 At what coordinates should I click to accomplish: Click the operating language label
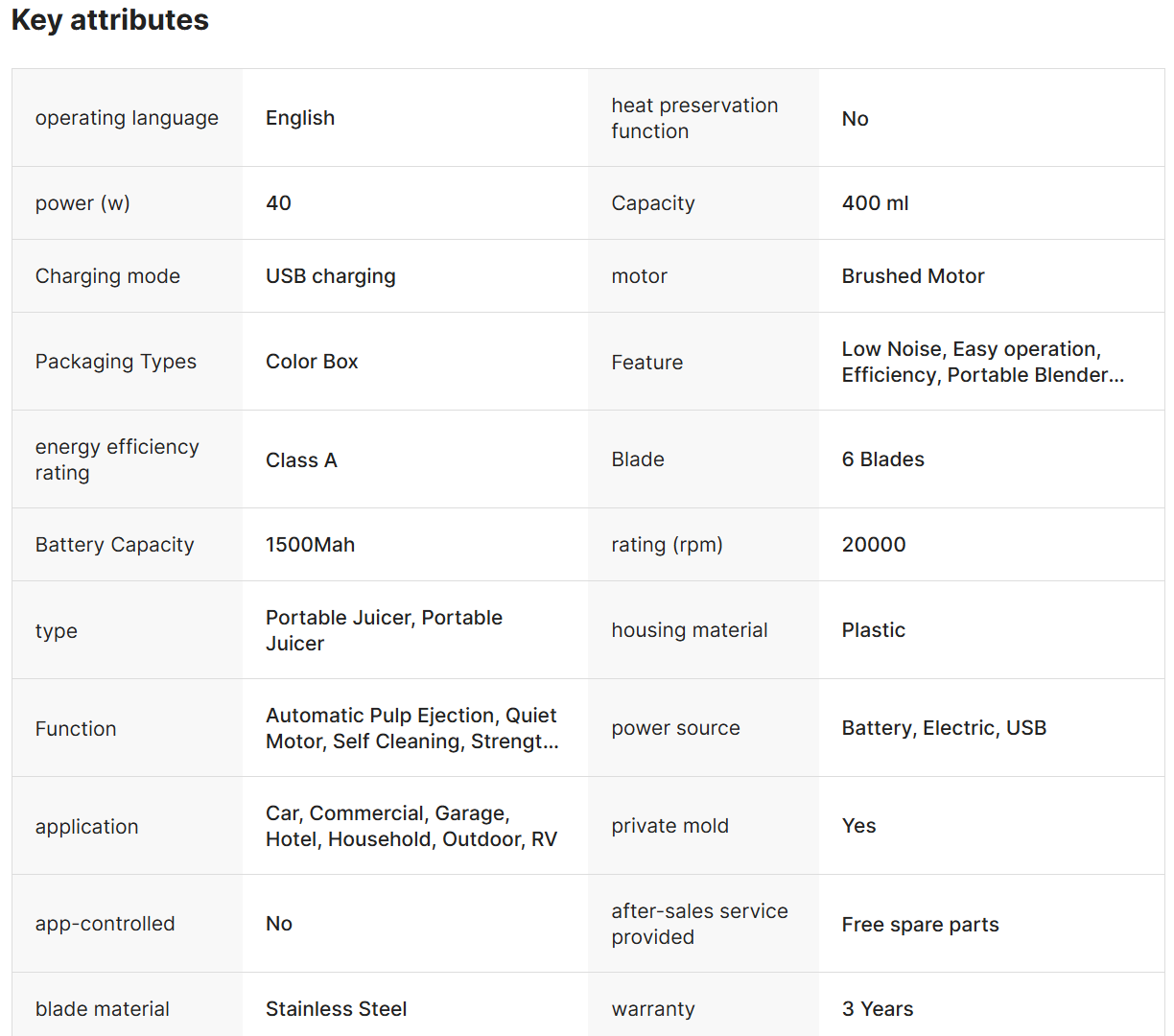(x=127, y=118)
